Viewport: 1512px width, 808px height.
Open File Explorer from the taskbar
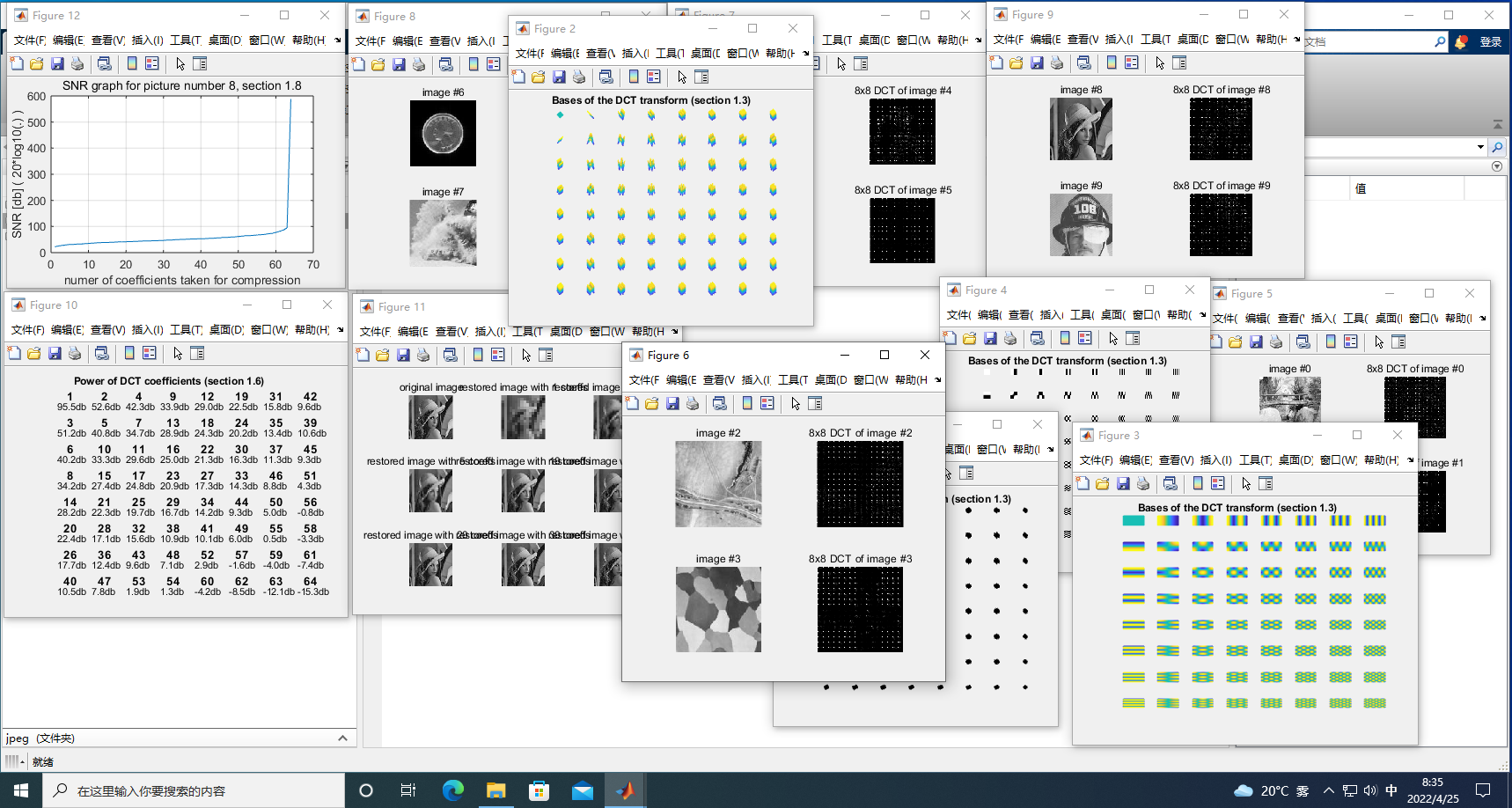[496, 790]
